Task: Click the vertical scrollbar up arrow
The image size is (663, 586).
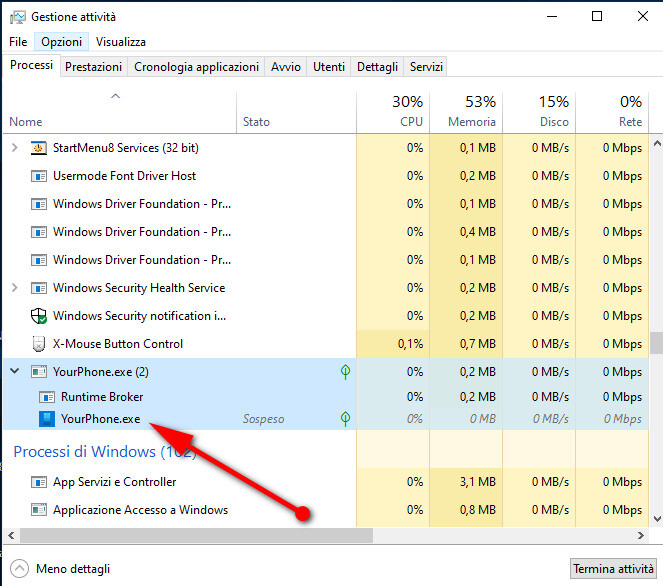Action: coord(657,144)
